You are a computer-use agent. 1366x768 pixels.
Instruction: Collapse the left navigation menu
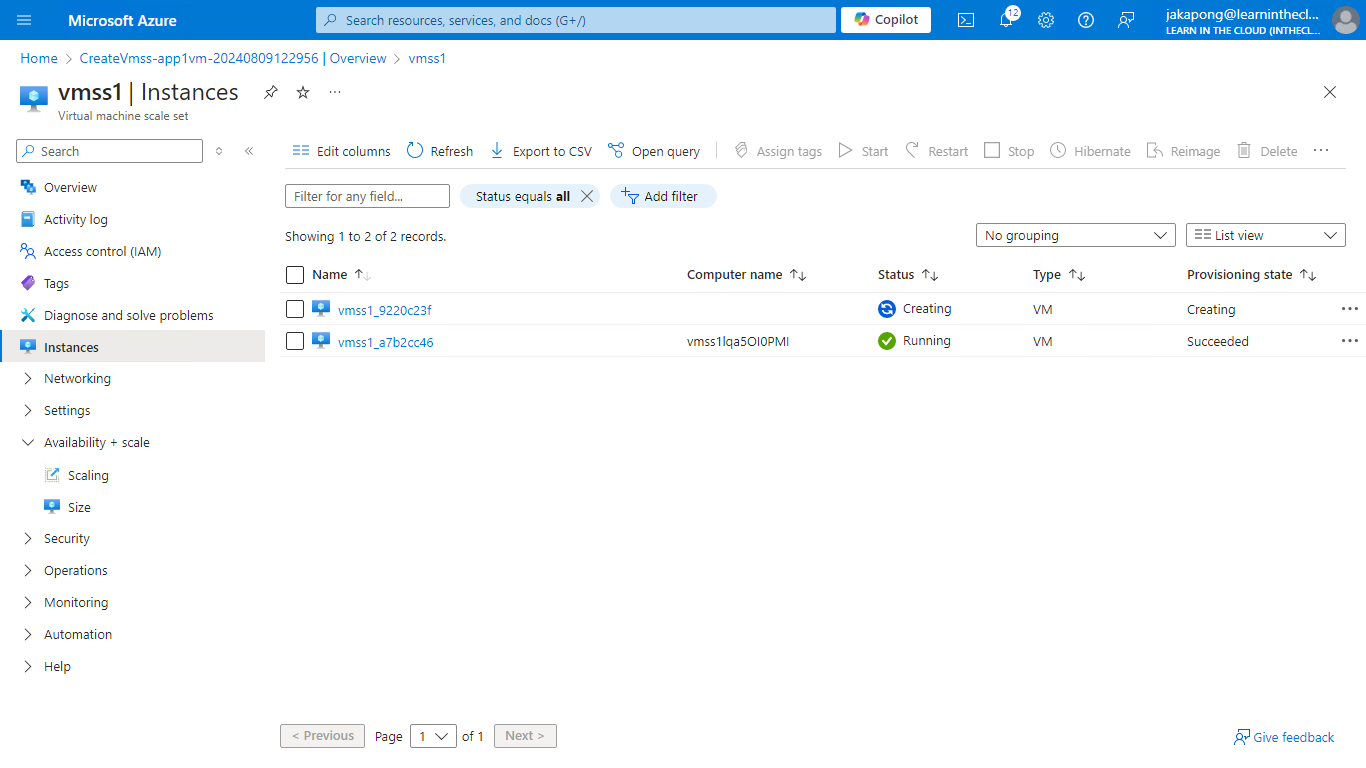(x=249, y=151)
